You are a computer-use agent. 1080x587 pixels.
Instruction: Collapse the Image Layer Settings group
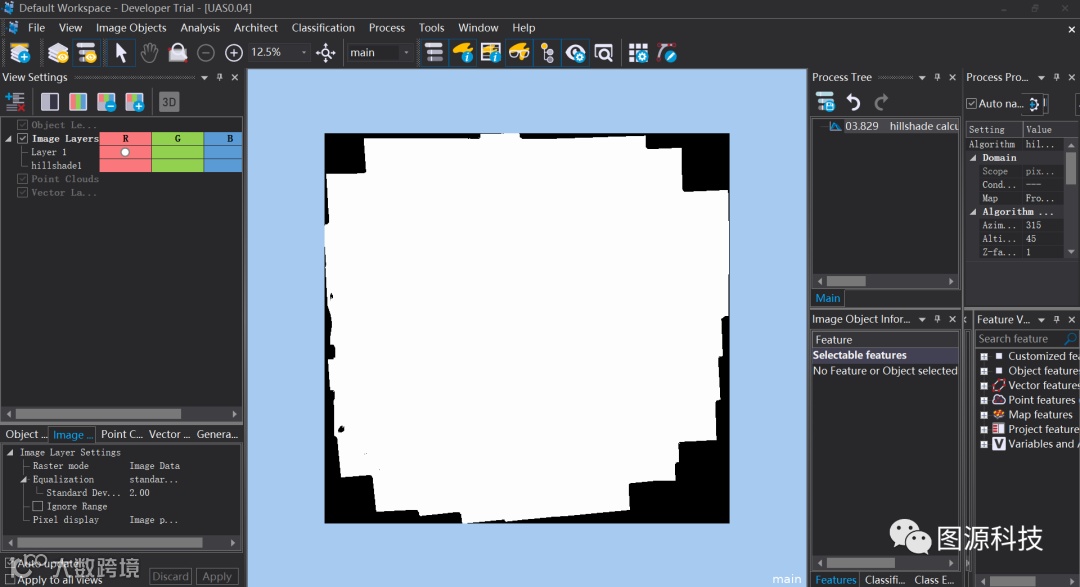10,453
